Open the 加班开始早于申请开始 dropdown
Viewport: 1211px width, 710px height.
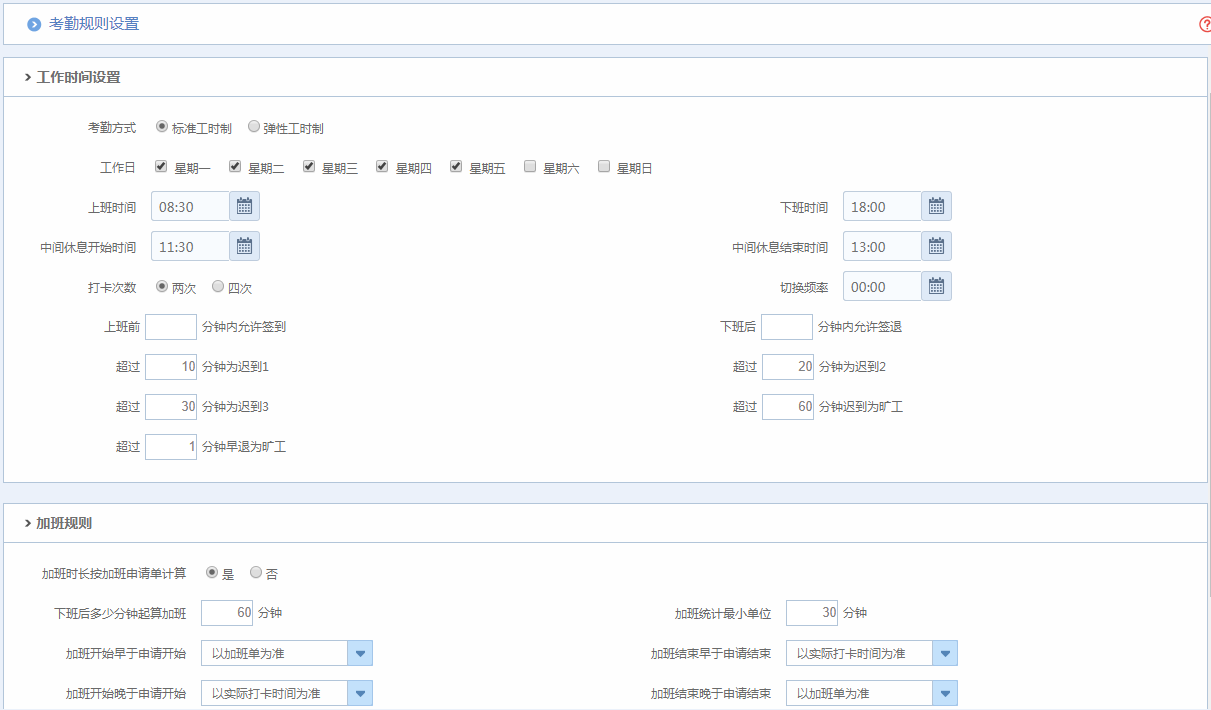click(360, 654)
